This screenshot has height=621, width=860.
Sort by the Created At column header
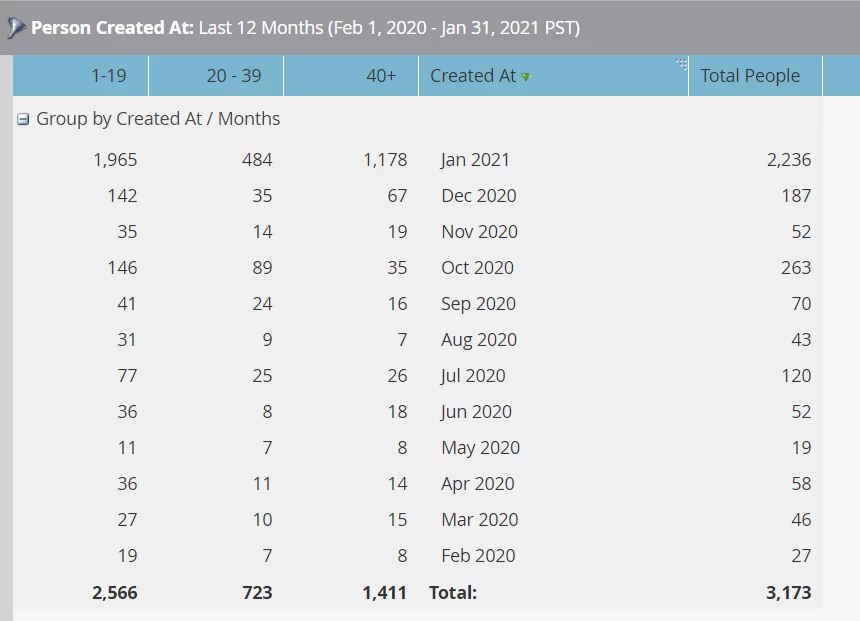click(553, 75)
